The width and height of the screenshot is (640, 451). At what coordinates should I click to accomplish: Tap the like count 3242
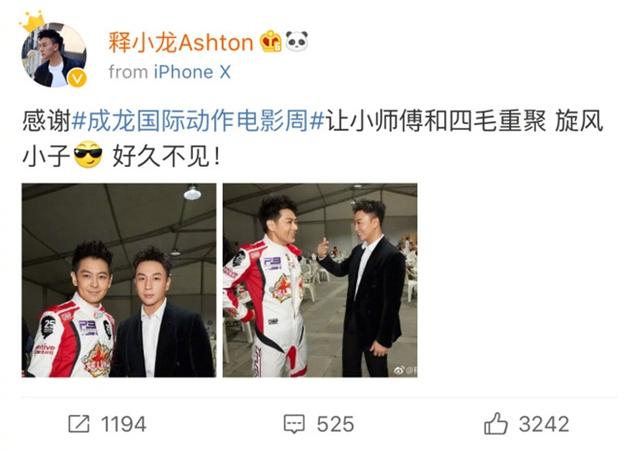pos(544,424)
